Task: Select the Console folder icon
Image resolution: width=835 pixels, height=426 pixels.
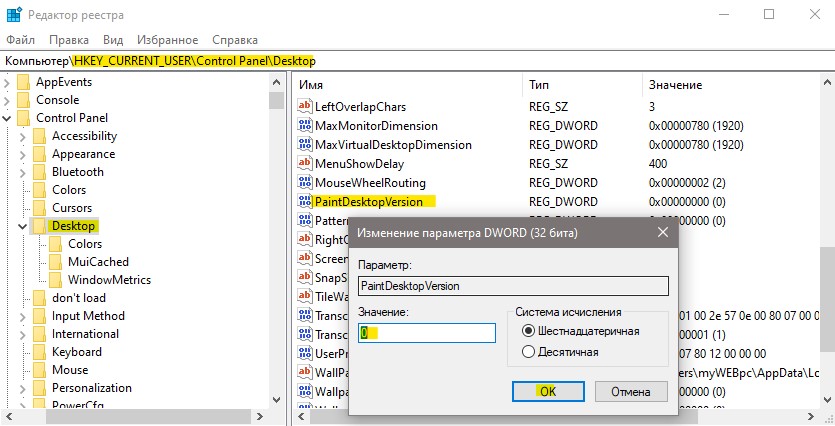Action: (23, 100)
